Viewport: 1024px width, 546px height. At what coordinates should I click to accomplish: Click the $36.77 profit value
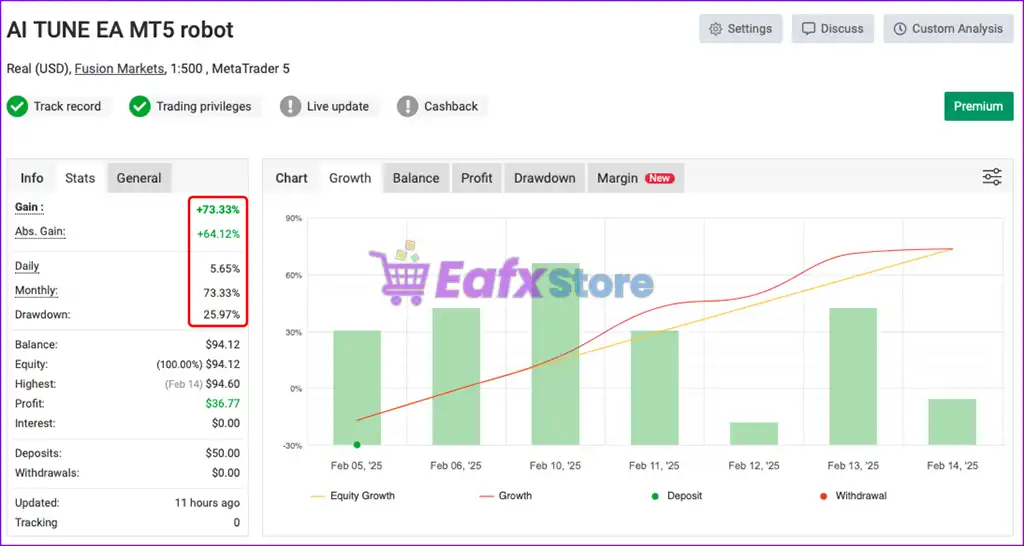[223, 404]
